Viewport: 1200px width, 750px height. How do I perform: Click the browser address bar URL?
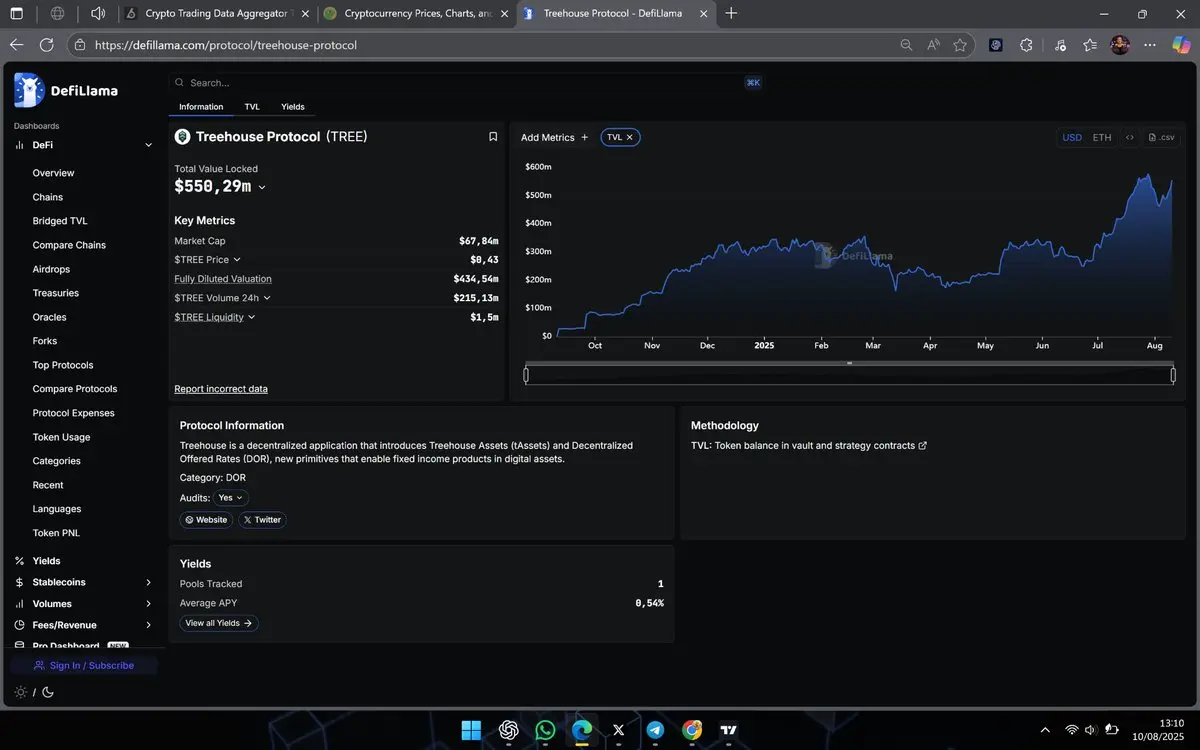(225, 45)
